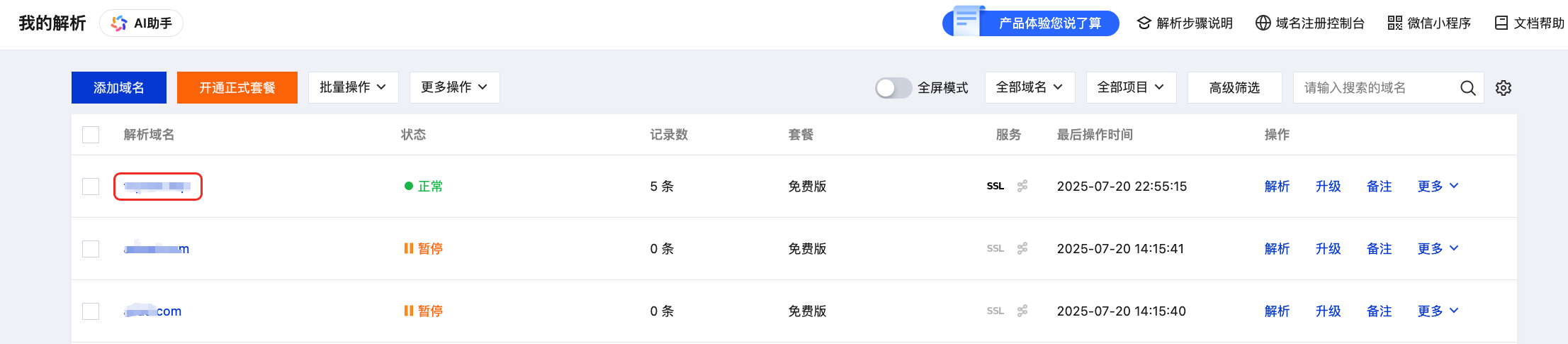The height and width of the screenshot is (344, 1568).
Task: Open the 文档帮助 document icon
Action: pos(1501,23)
